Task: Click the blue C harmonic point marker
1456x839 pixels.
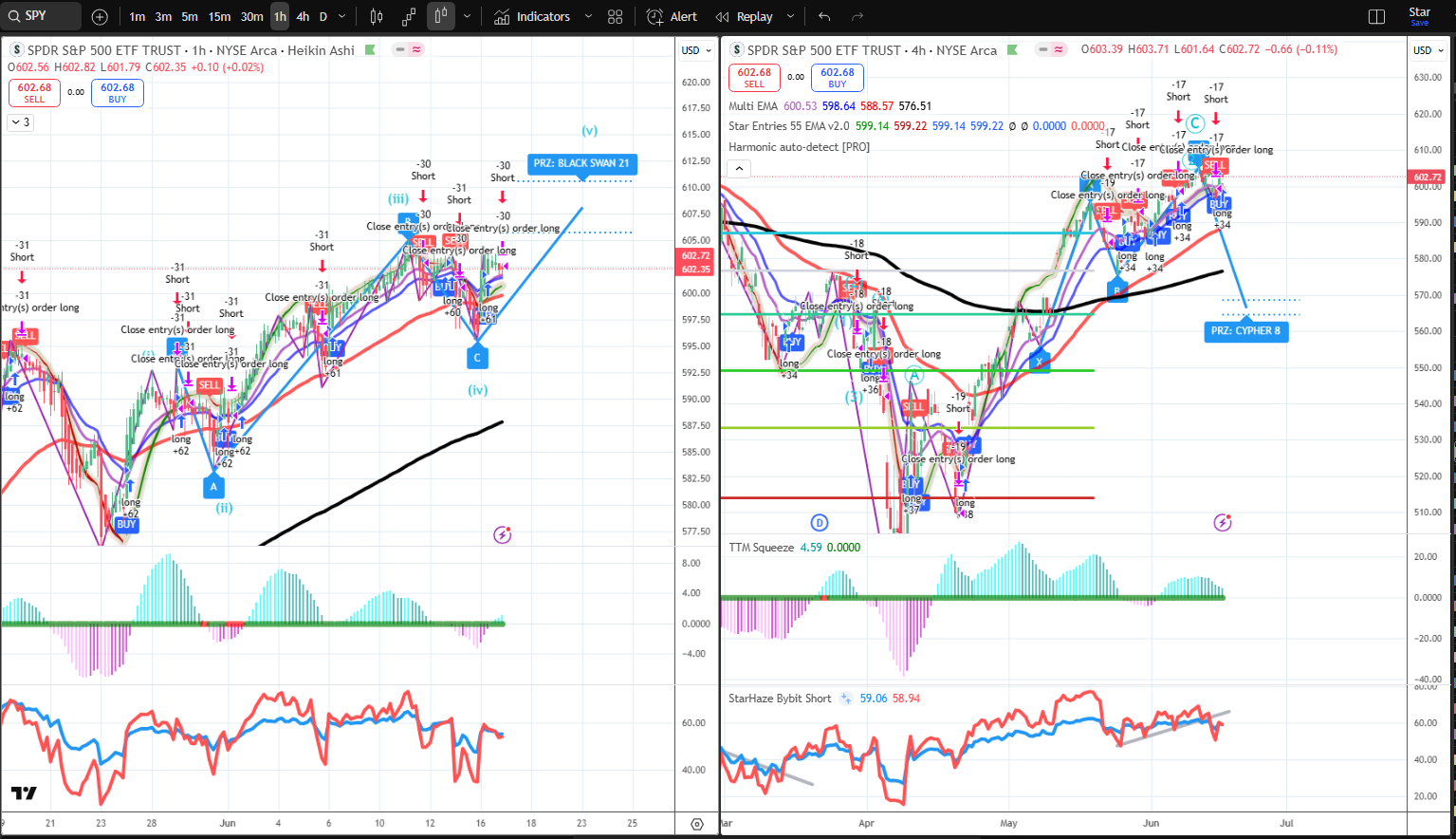Action: [477, 358]
